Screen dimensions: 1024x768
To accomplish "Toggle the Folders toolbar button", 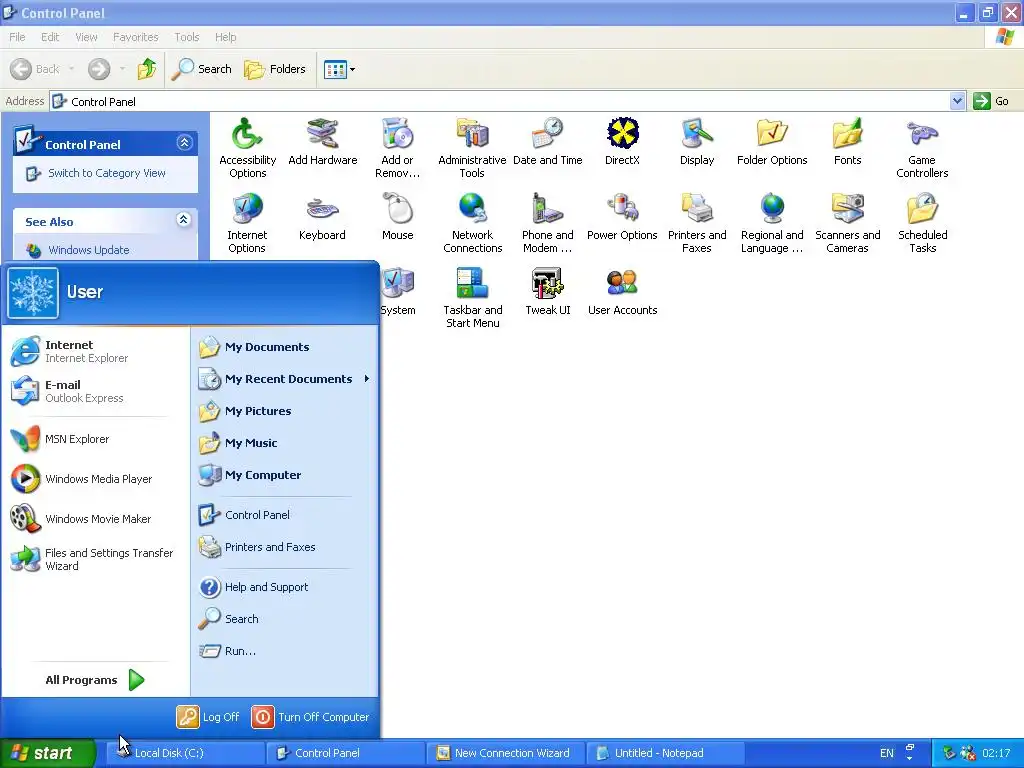I will (x=274, y=69).
